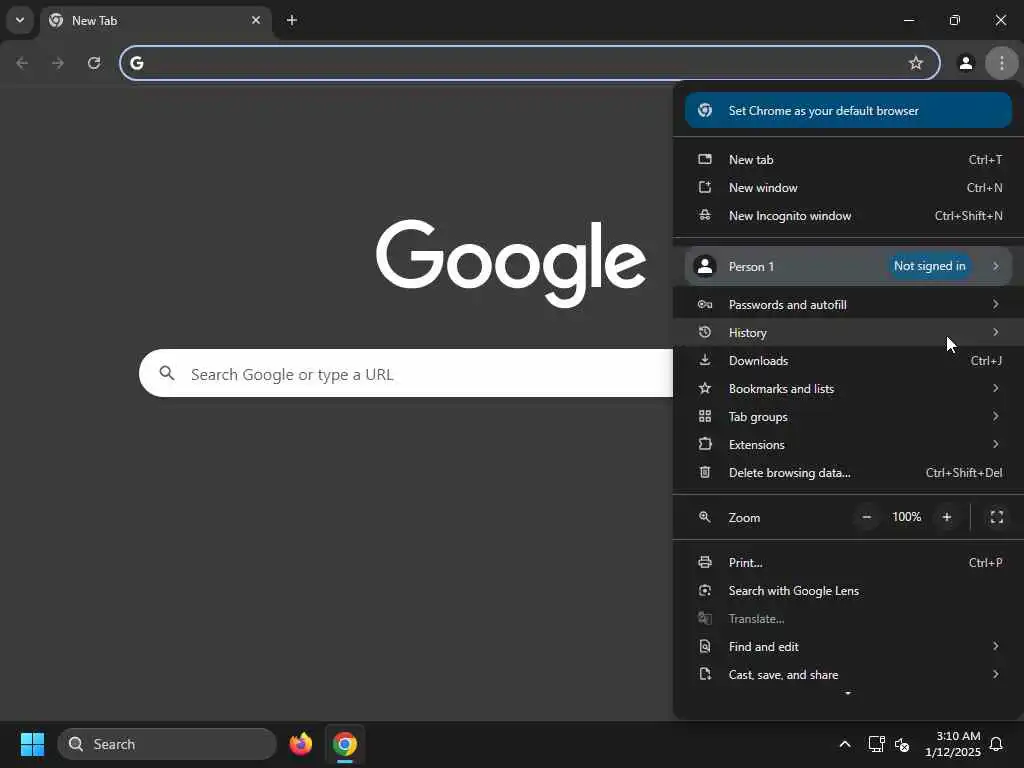The height and width of the screenshot is (768, 1024).
Task: Open the clock showing 3:10 AM
Action: [x=953, y=744]
